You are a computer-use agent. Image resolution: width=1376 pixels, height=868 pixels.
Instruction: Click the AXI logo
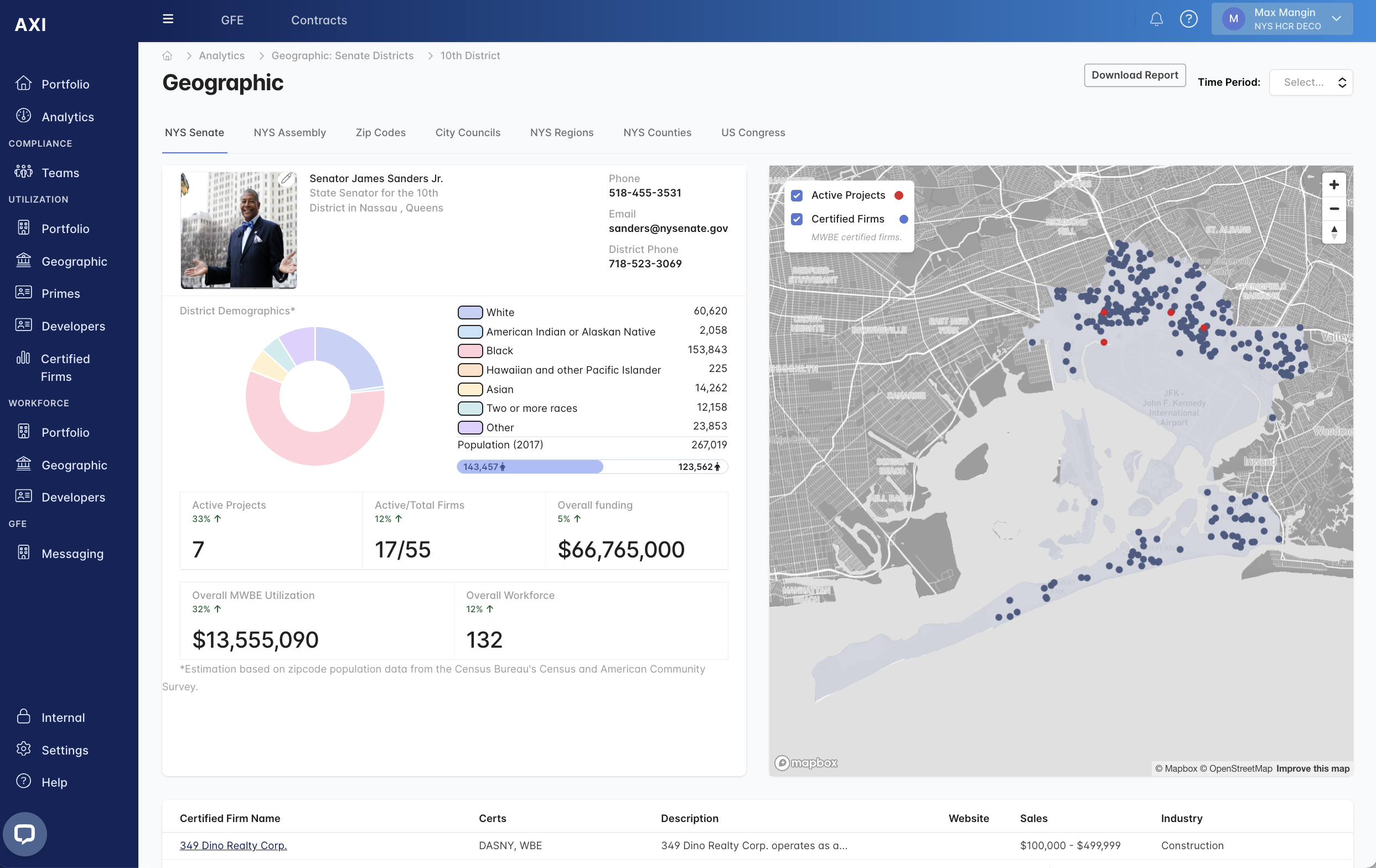30,24
